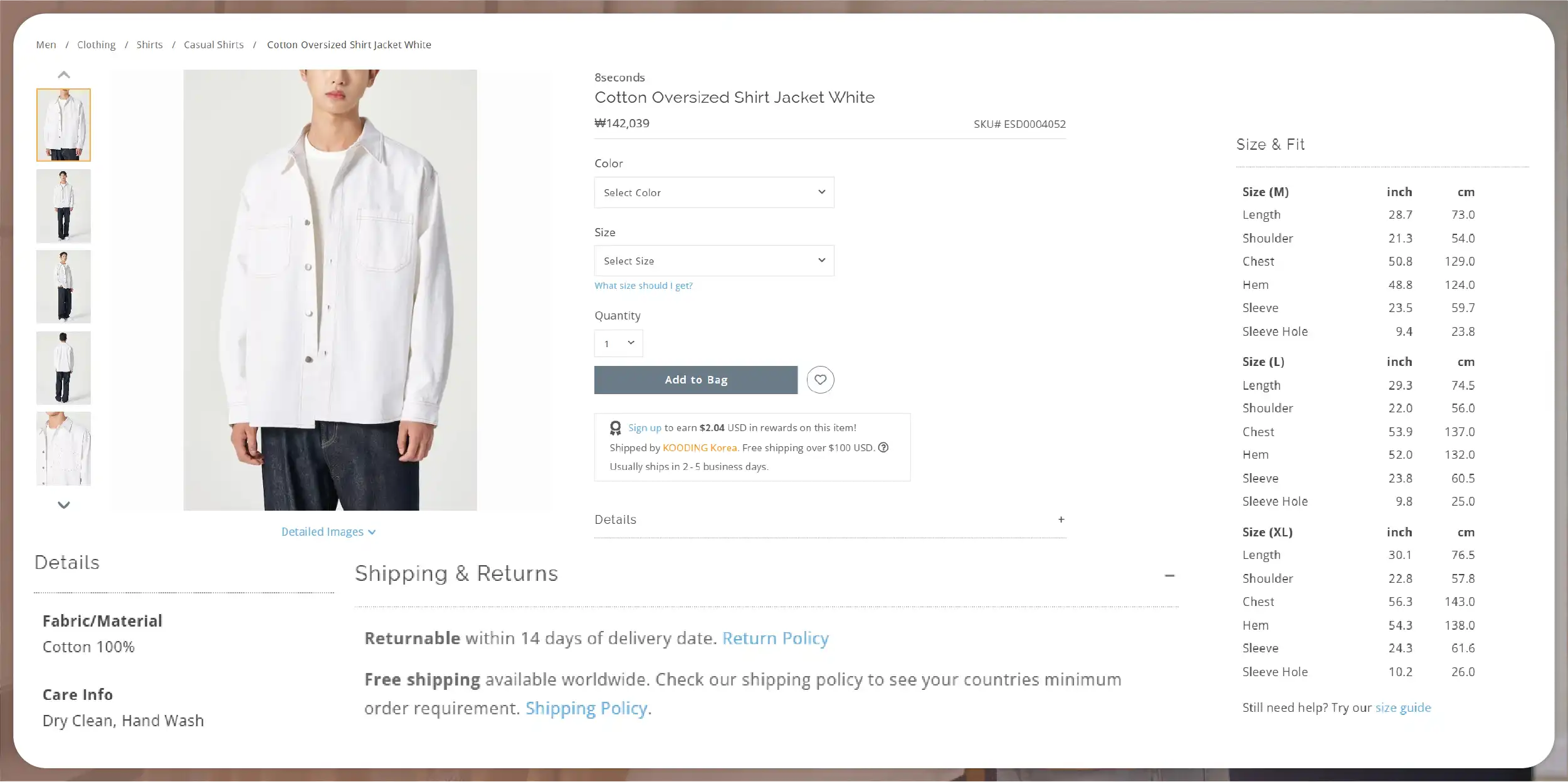1568x782 pixels.
Task: Expand the Details section plus icon
Action: (x=1061, y=519)
